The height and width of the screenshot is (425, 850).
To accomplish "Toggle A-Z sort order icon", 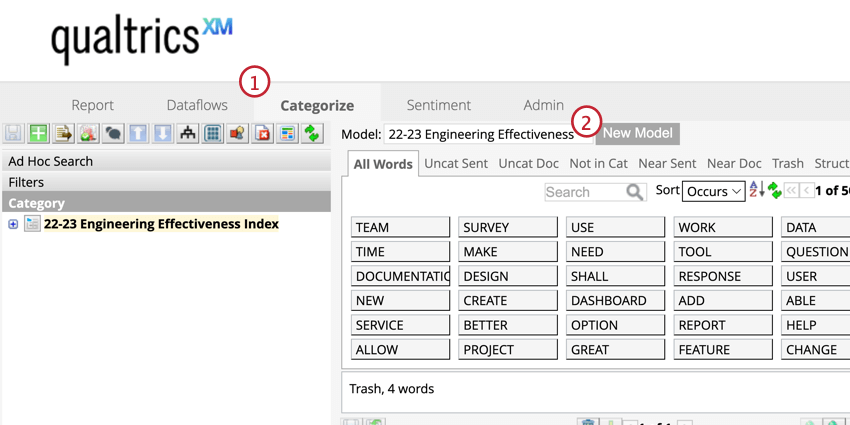I will click(x=756, y=190).
